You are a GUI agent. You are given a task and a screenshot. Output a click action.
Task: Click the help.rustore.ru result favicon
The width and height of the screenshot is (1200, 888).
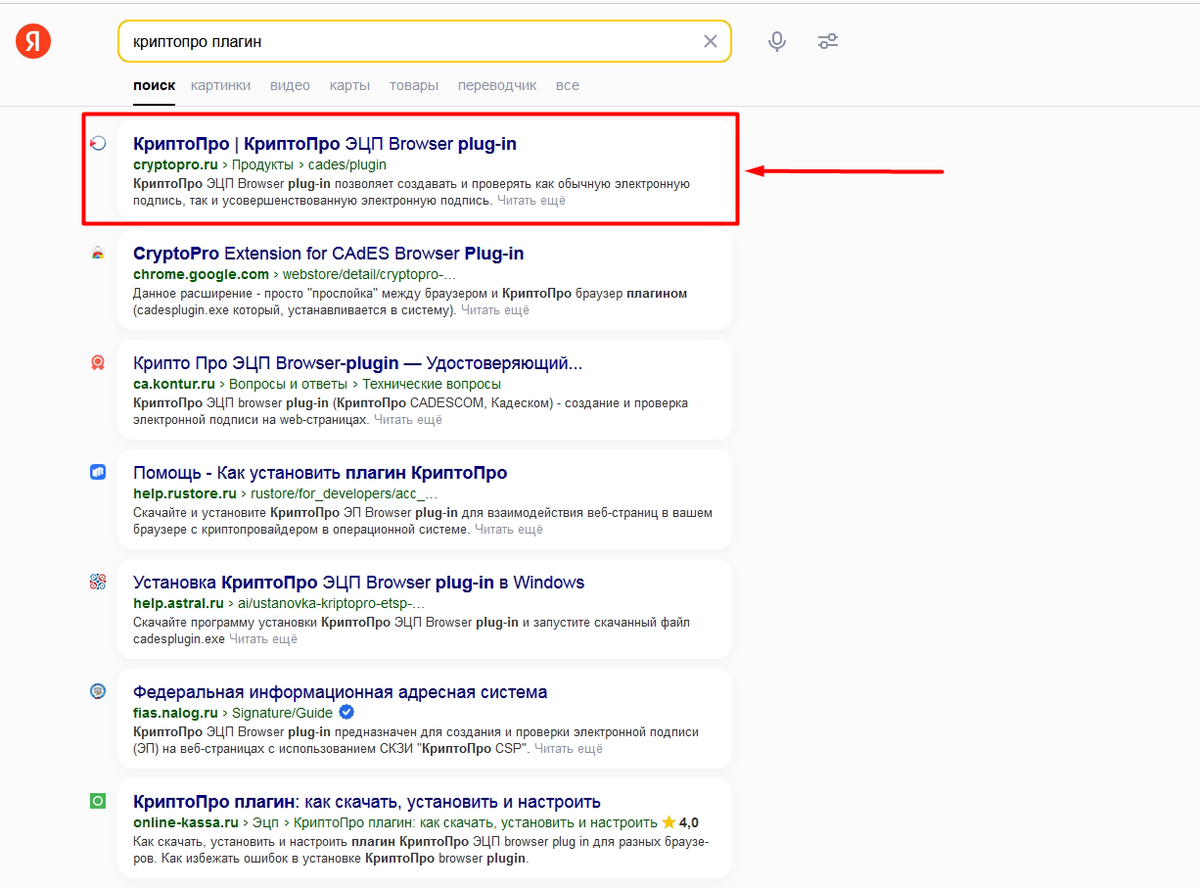pyautogui.click(x=98, y=473)
